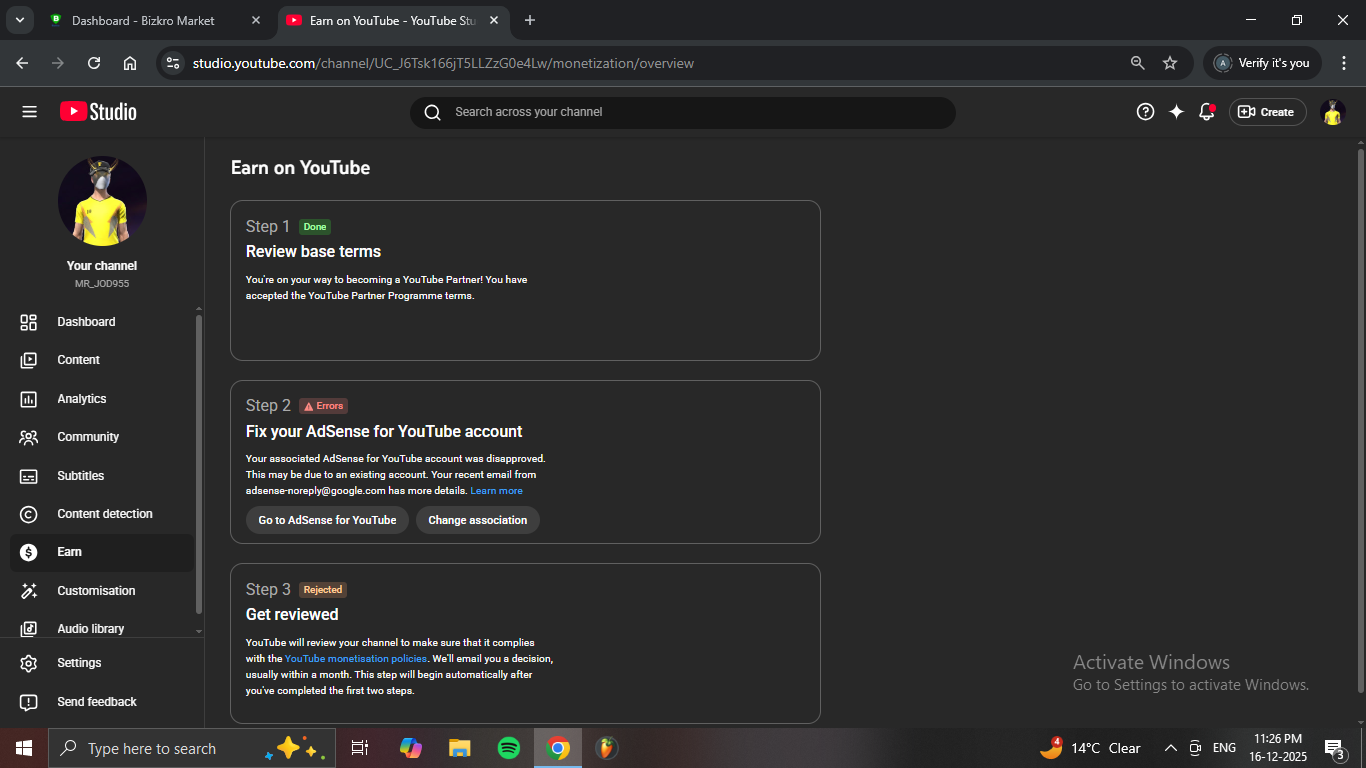Open the YouTube Studio hamburger menu
This screenshot has width=1366, height=768.
[x=29, y=112]
